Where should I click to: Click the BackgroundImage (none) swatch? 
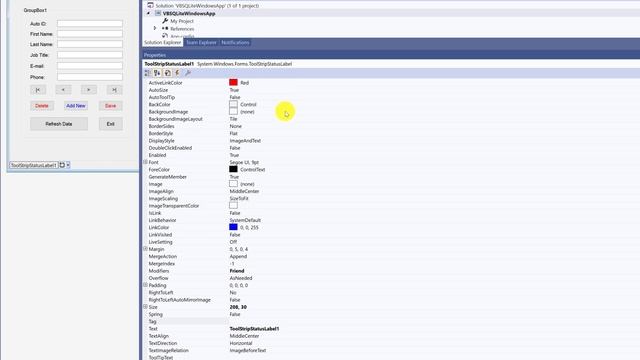click(233, 111)
